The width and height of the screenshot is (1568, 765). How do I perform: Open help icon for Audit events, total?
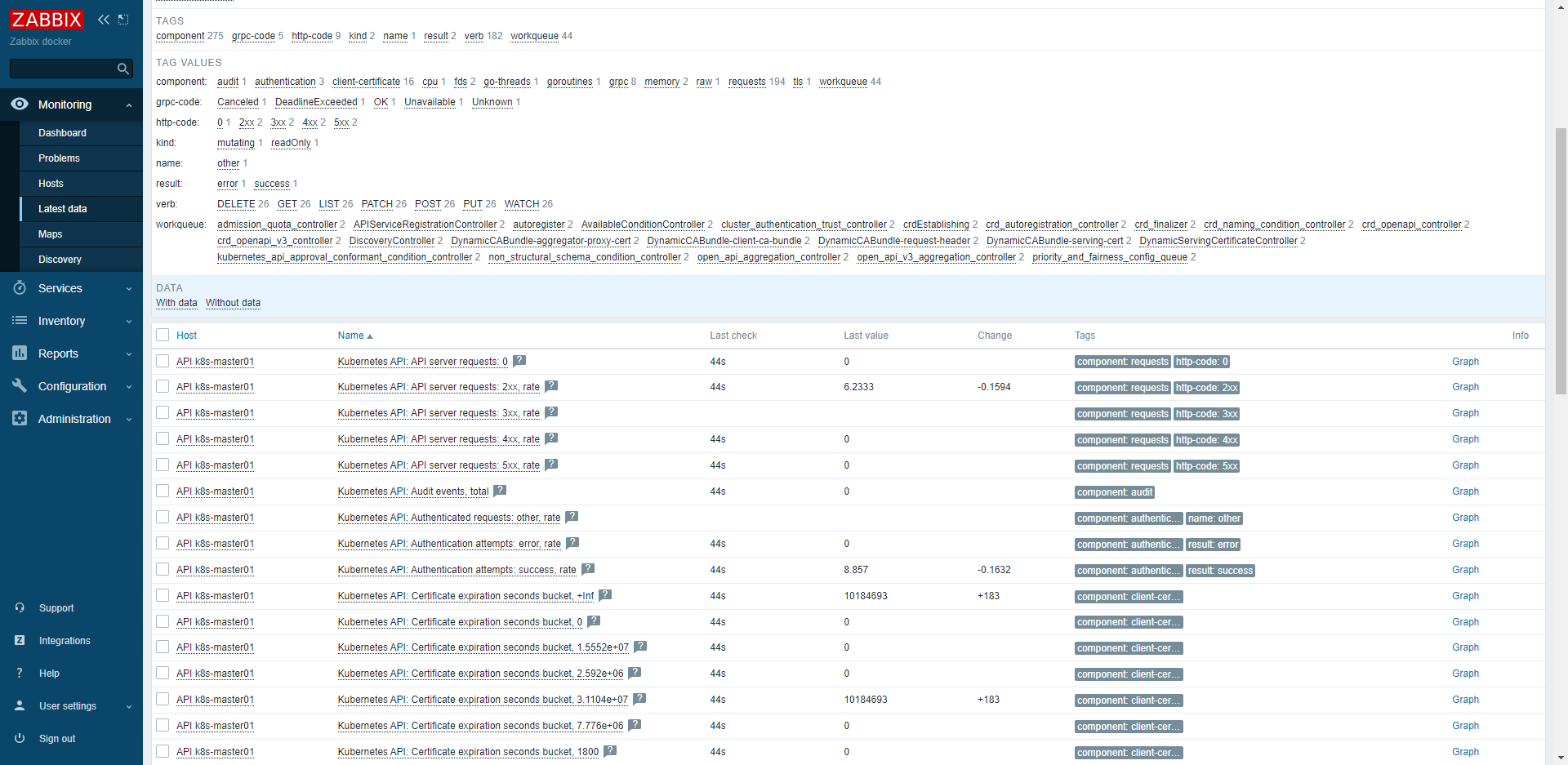tap(500, 491)
